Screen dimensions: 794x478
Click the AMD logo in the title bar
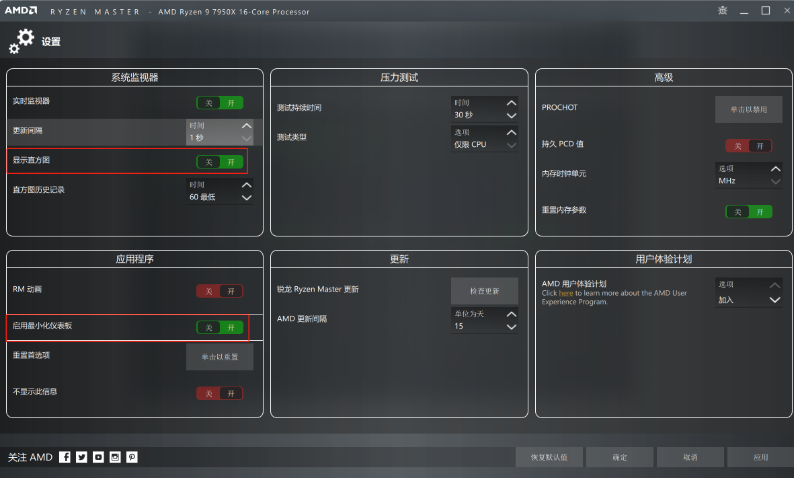[x=21, y=11]
